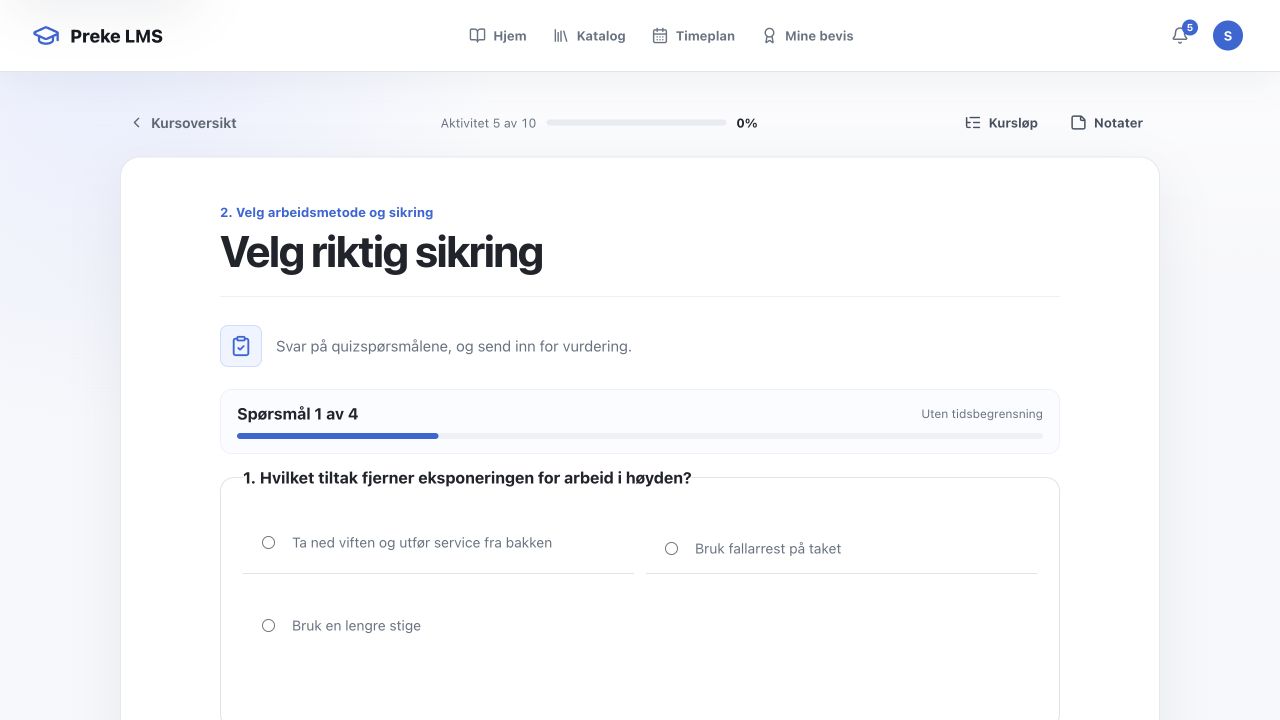
Task: Click the '2. Velg arbeidsmetode og sikring' label
Action: point(327,212)
